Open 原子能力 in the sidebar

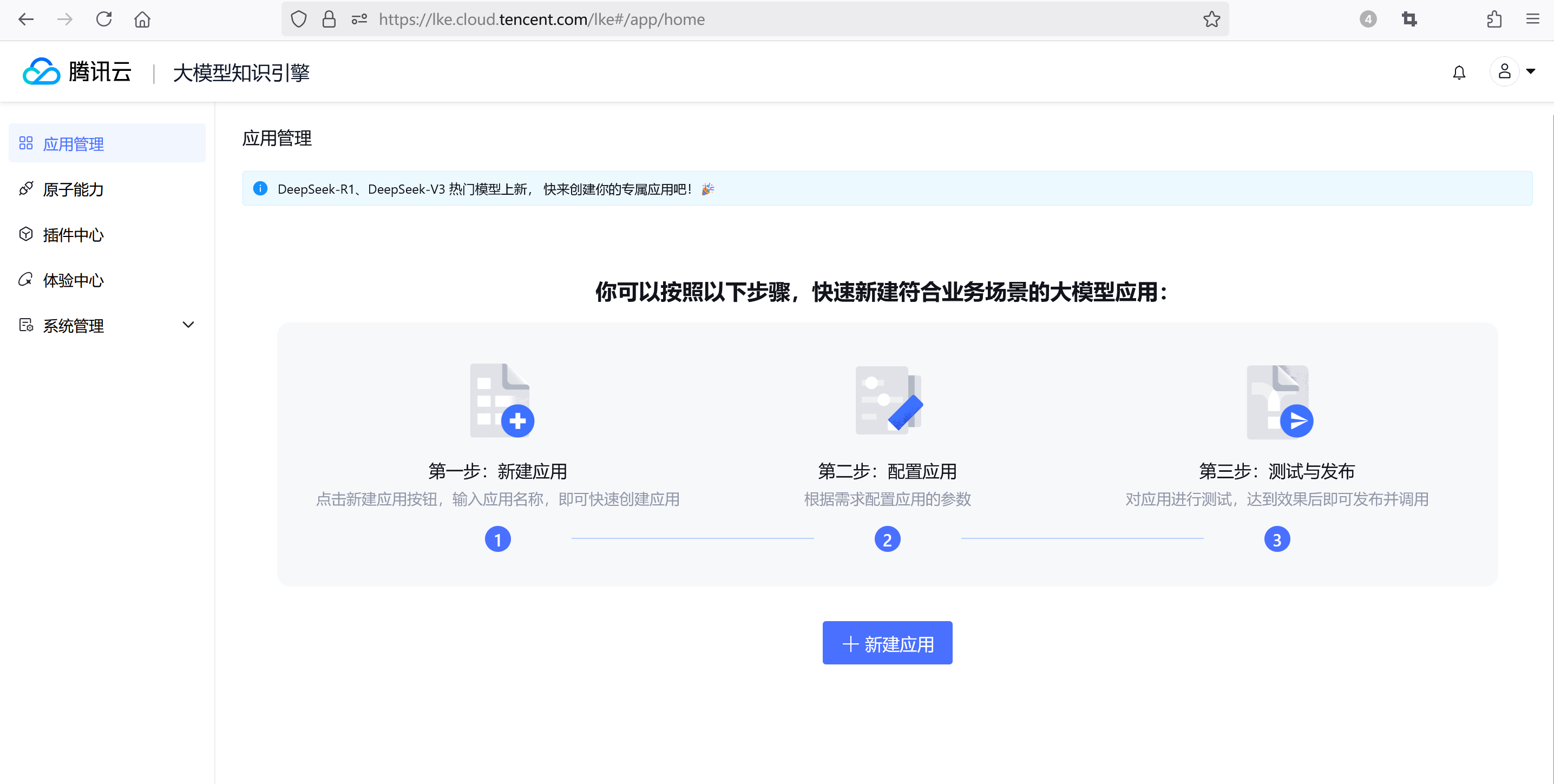point(73,189)
